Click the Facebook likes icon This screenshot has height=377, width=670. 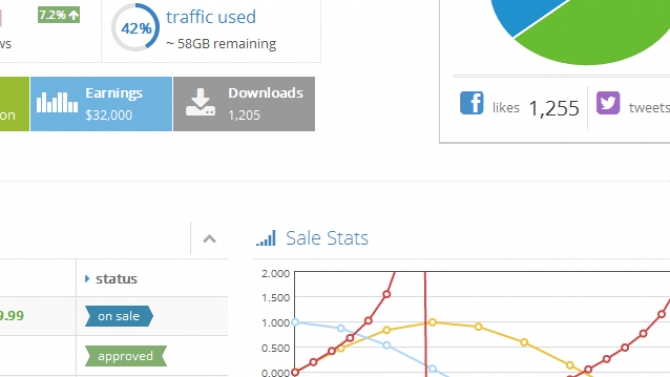click(x=472, y=103)
